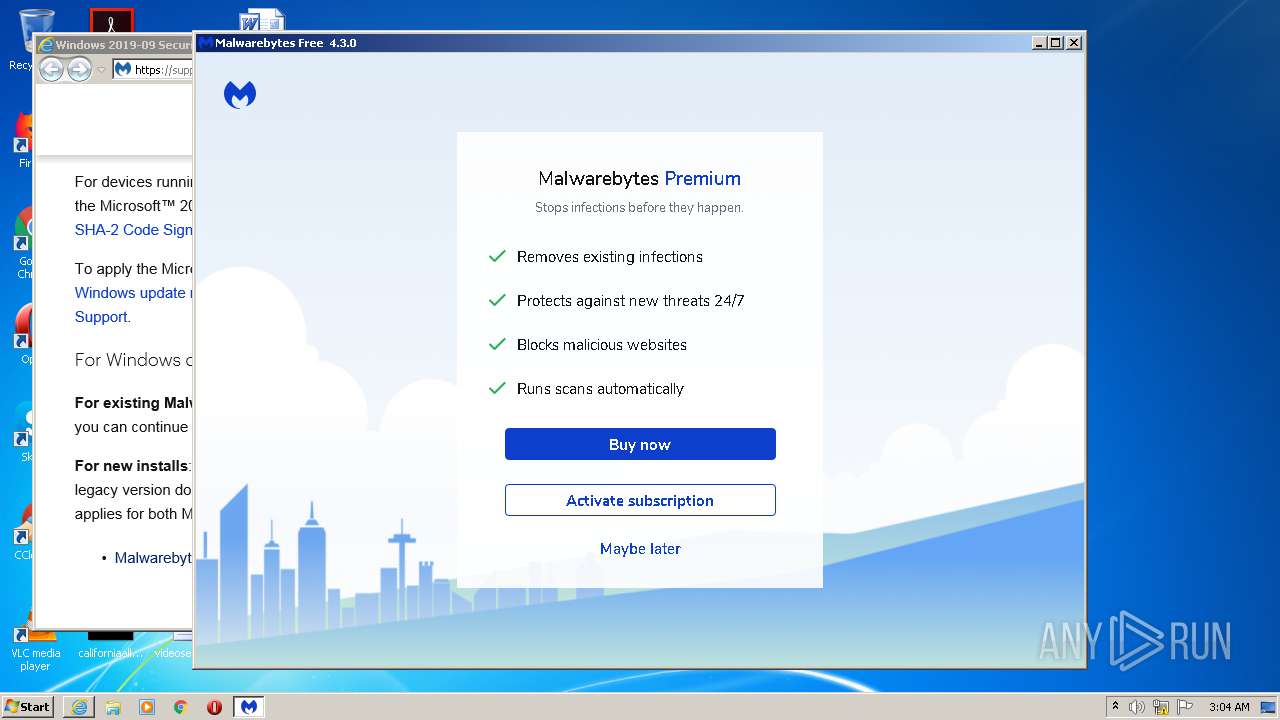This screenshot has height=720, width=1280.
Task: Open Google Chrome from the taskbar
Action: [181, 707]
